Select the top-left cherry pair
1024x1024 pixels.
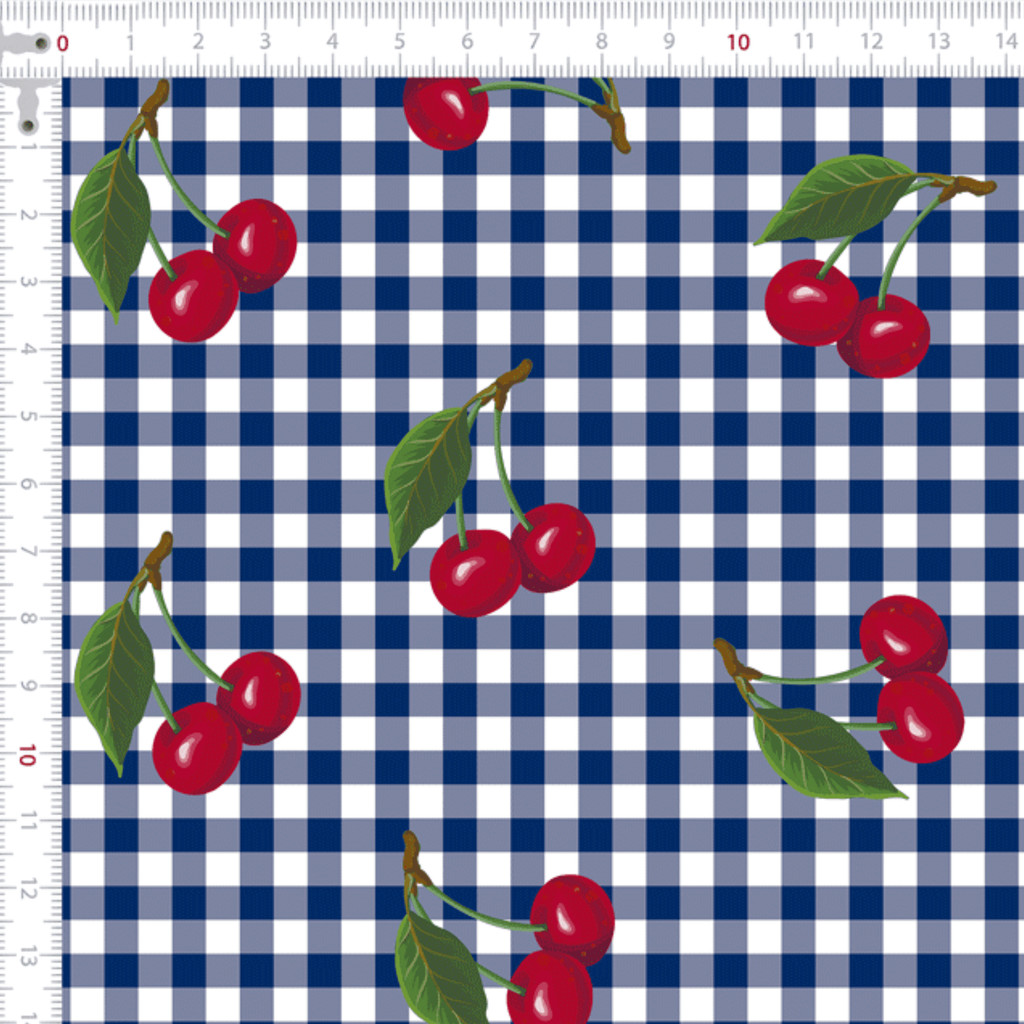pos(184,210)
